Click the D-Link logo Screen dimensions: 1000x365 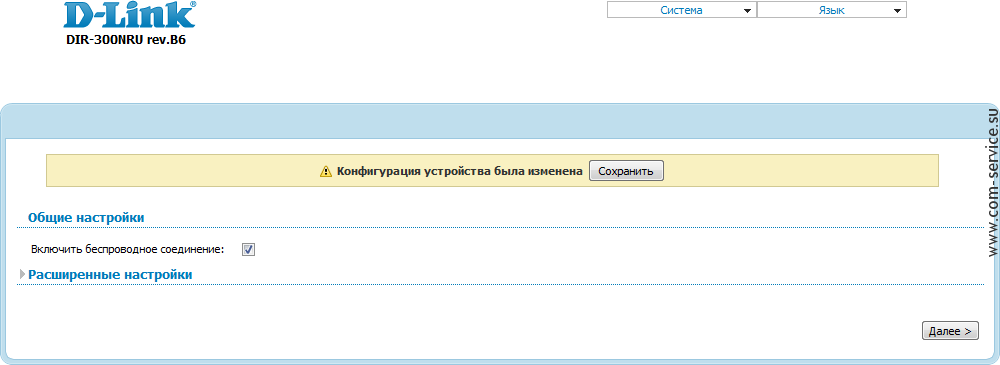pos(129,15)
